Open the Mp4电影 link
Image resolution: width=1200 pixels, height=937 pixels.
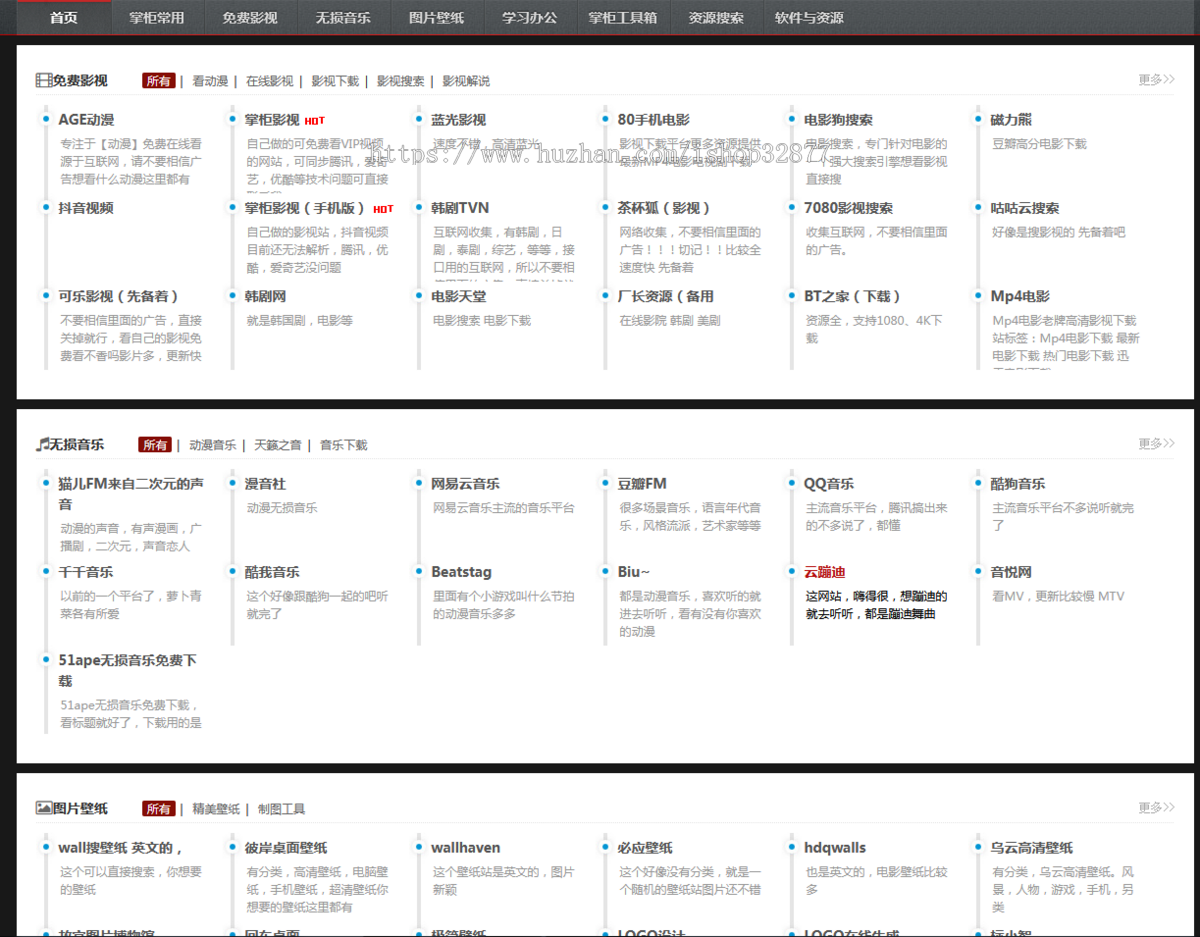point(1020,296)
